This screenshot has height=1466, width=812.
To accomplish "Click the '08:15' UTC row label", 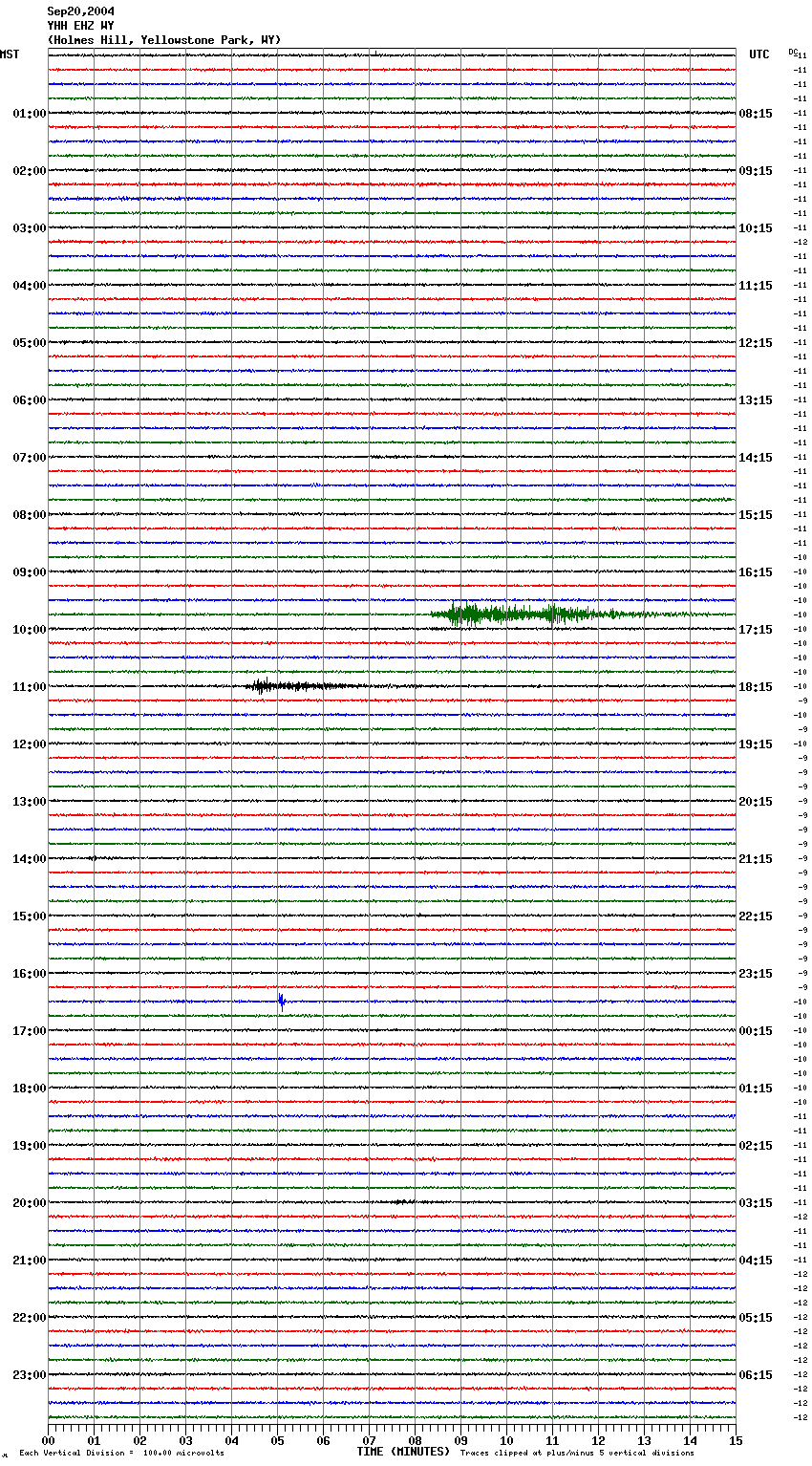I will [756, 114].
